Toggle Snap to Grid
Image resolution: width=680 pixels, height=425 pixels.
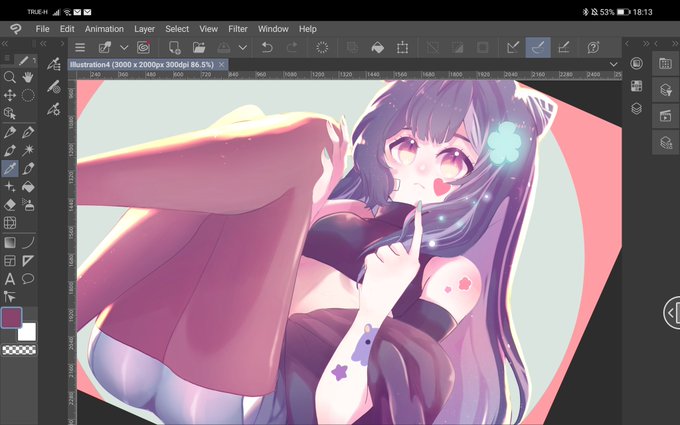click(x=563, y=47)
